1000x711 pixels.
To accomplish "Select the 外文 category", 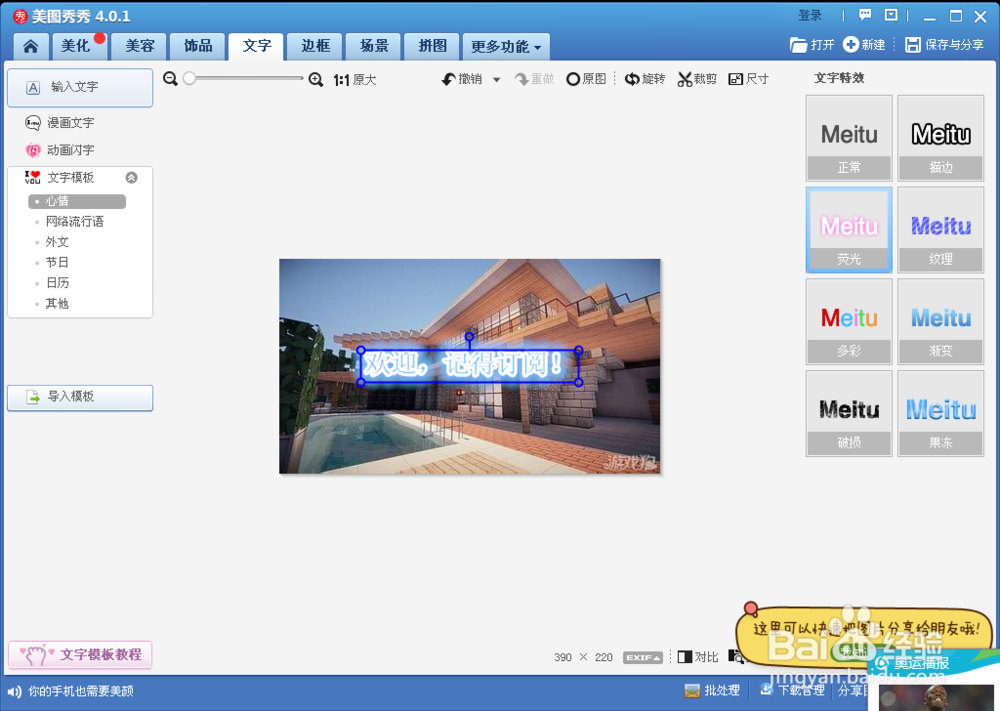I will (x=57, y=242).
